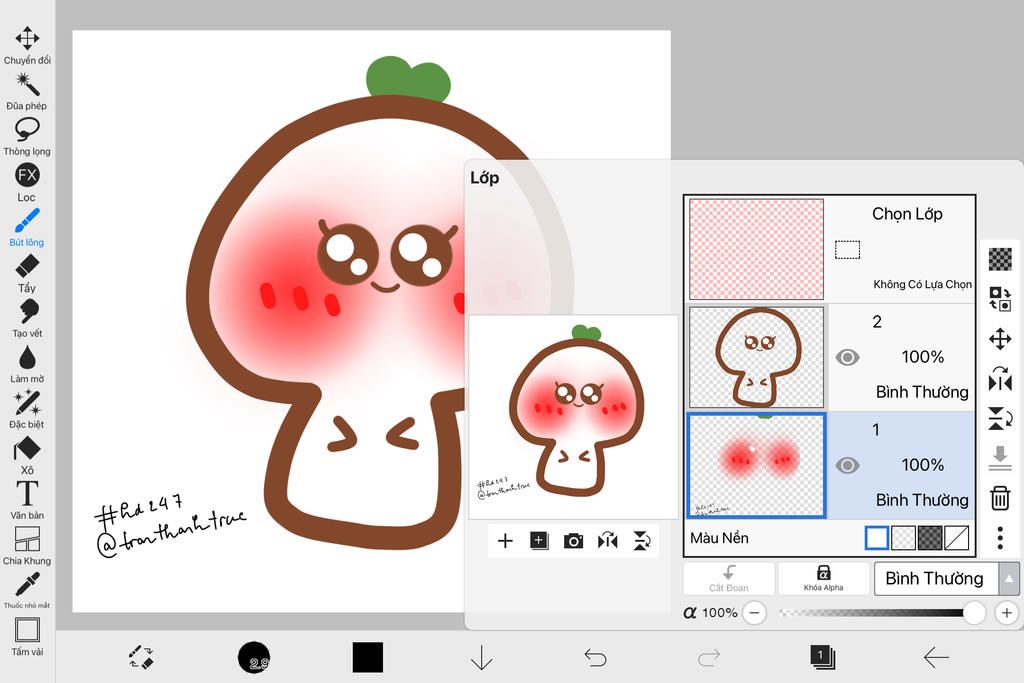Tap the layer selection swap icon on right strip
Viewport: 1024px width, 683px height.
coord(1000,299)
